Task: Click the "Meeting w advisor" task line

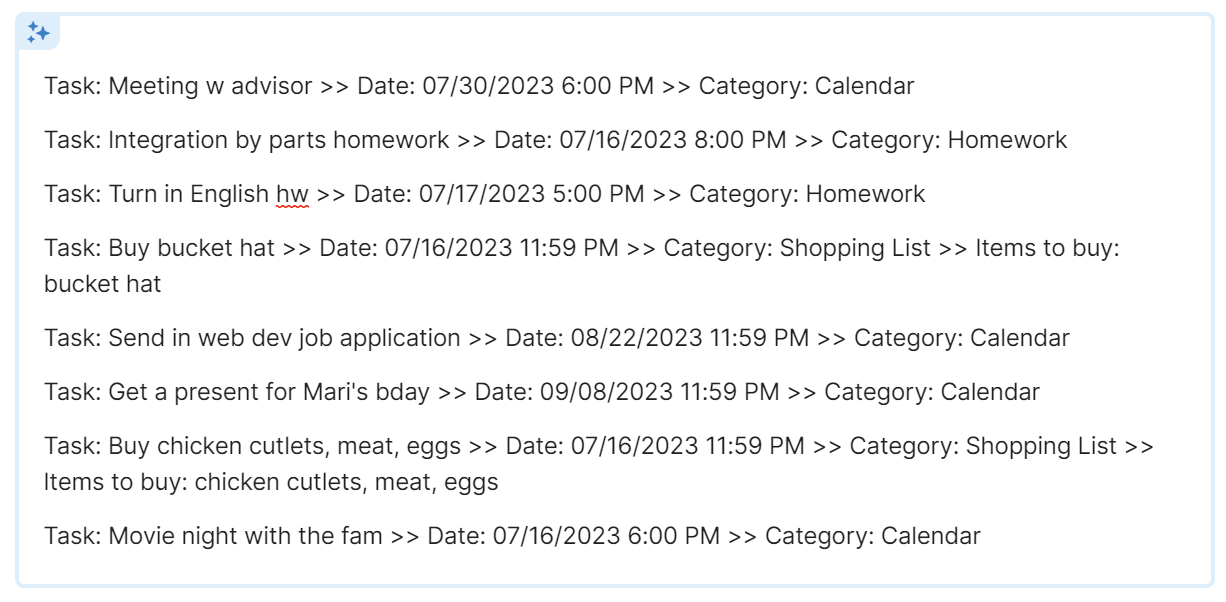Action: point(210,86)
